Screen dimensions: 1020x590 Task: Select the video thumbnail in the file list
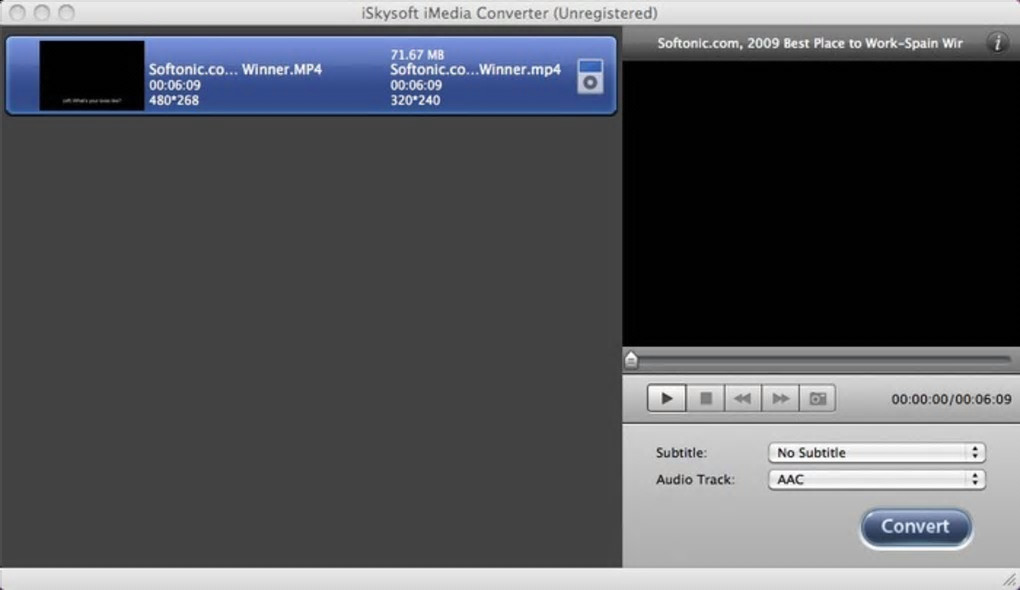(x=92, y=75)
